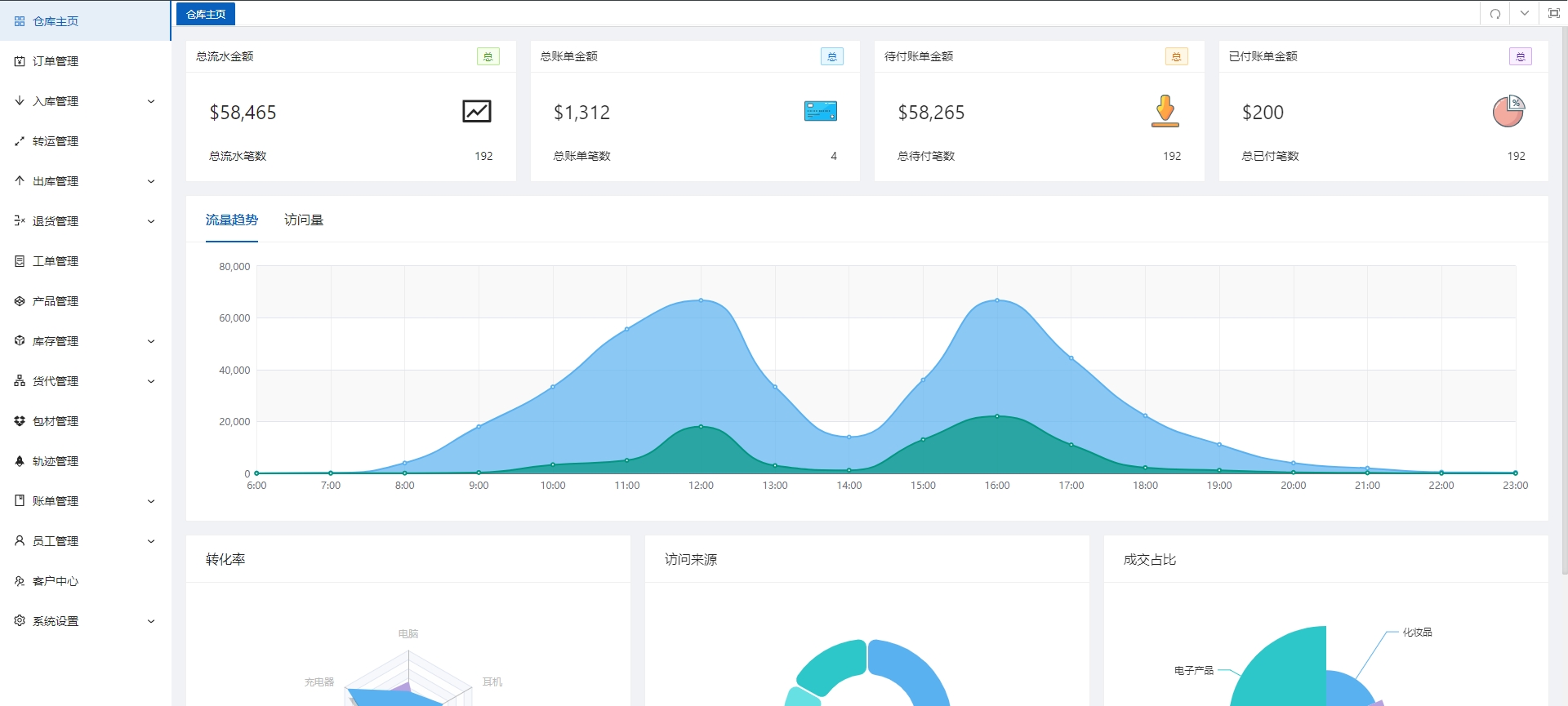This screenshot has width=1568, height=706.
Task: Open 工单管理 in the sidebar
Action: tap(86, 261)
